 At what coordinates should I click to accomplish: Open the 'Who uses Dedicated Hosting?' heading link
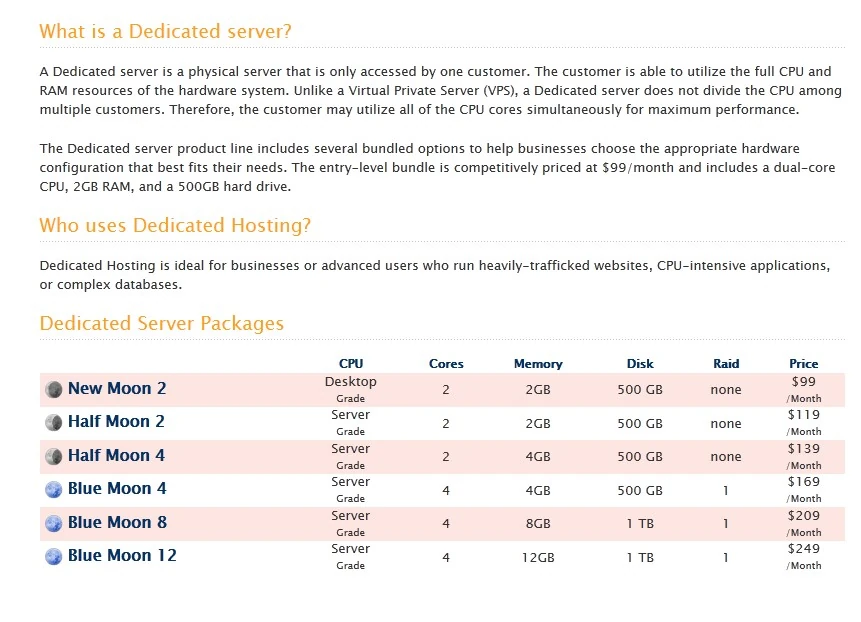coord(175,225)
